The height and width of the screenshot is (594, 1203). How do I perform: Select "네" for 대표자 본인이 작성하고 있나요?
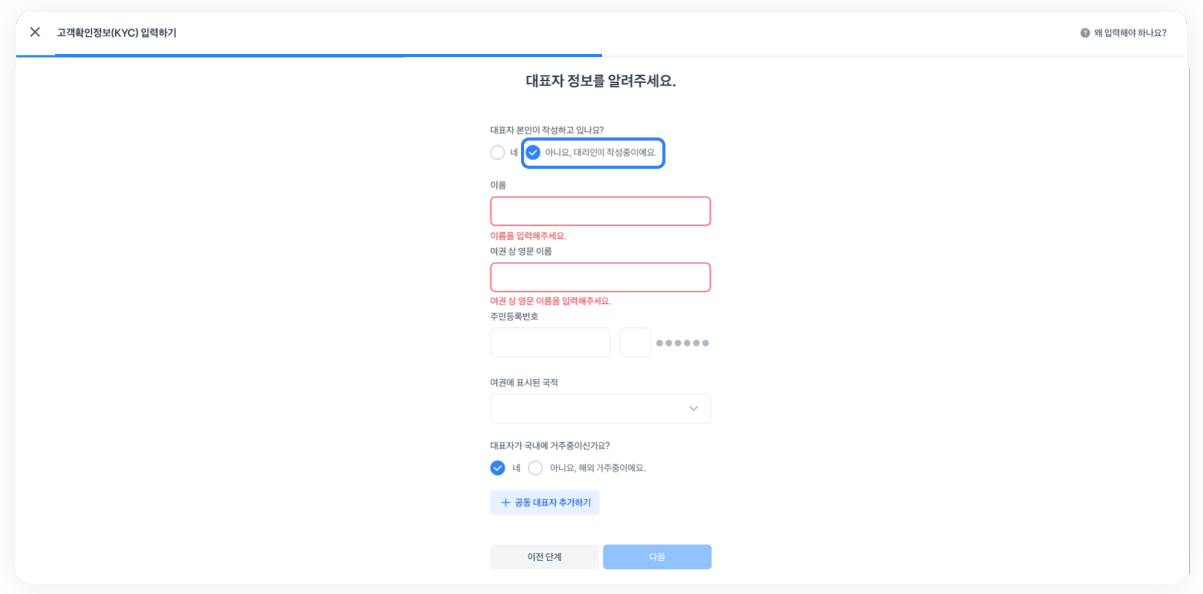[x=498, y=153]
